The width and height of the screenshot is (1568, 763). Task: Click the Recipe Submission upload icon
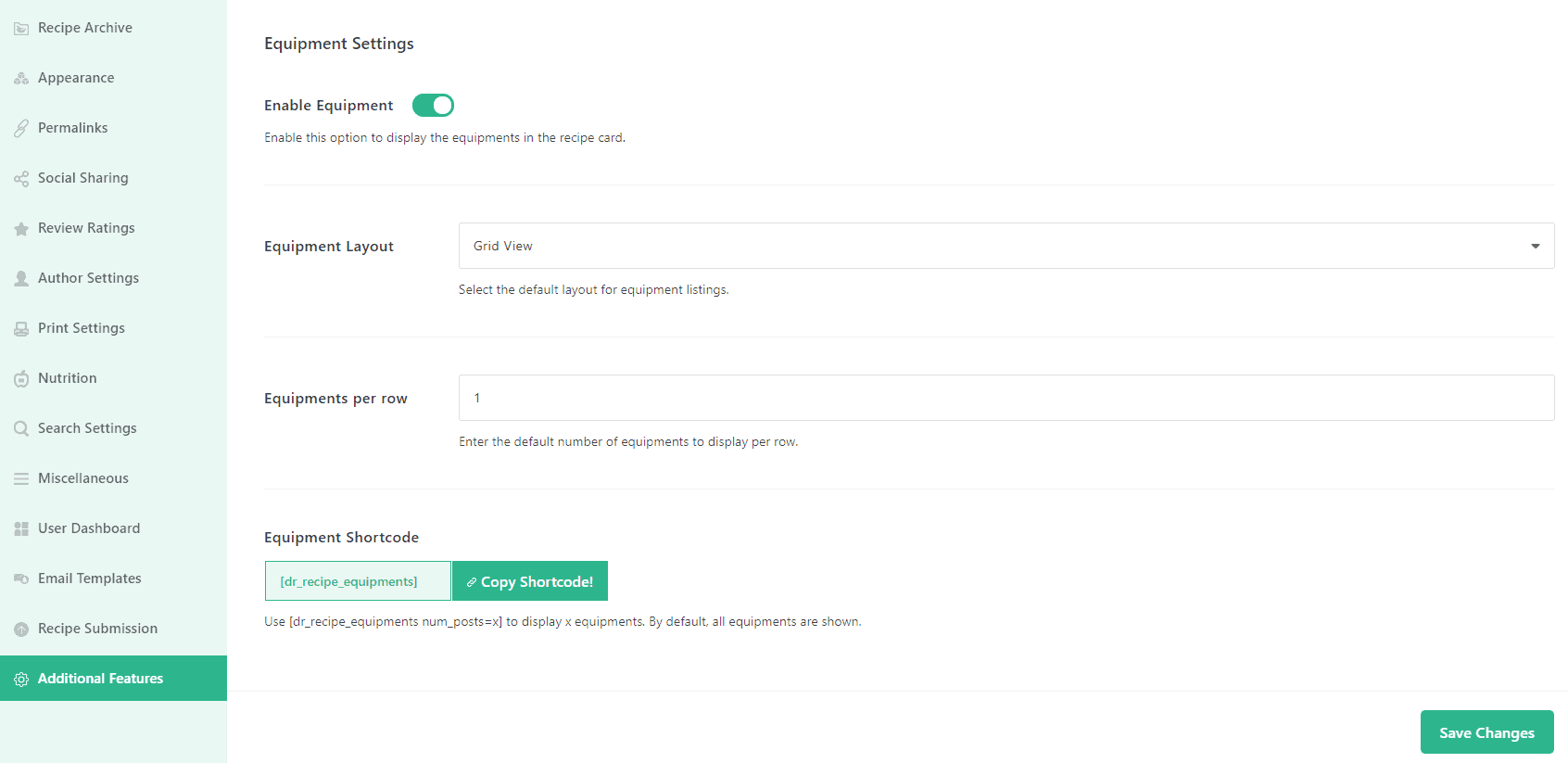[x=21, y=629]
